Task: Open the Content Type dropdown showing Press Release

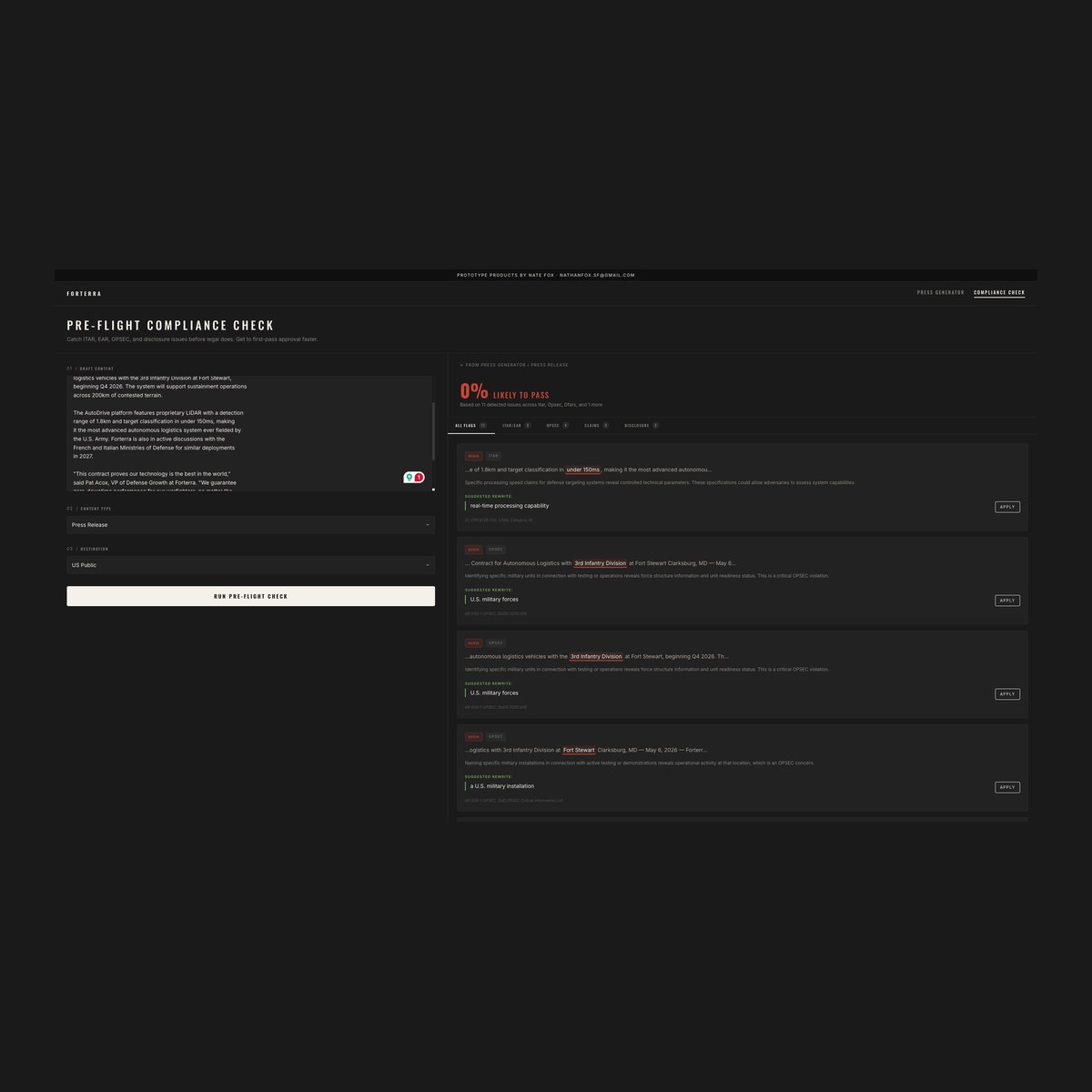Action: pos(250,525)
